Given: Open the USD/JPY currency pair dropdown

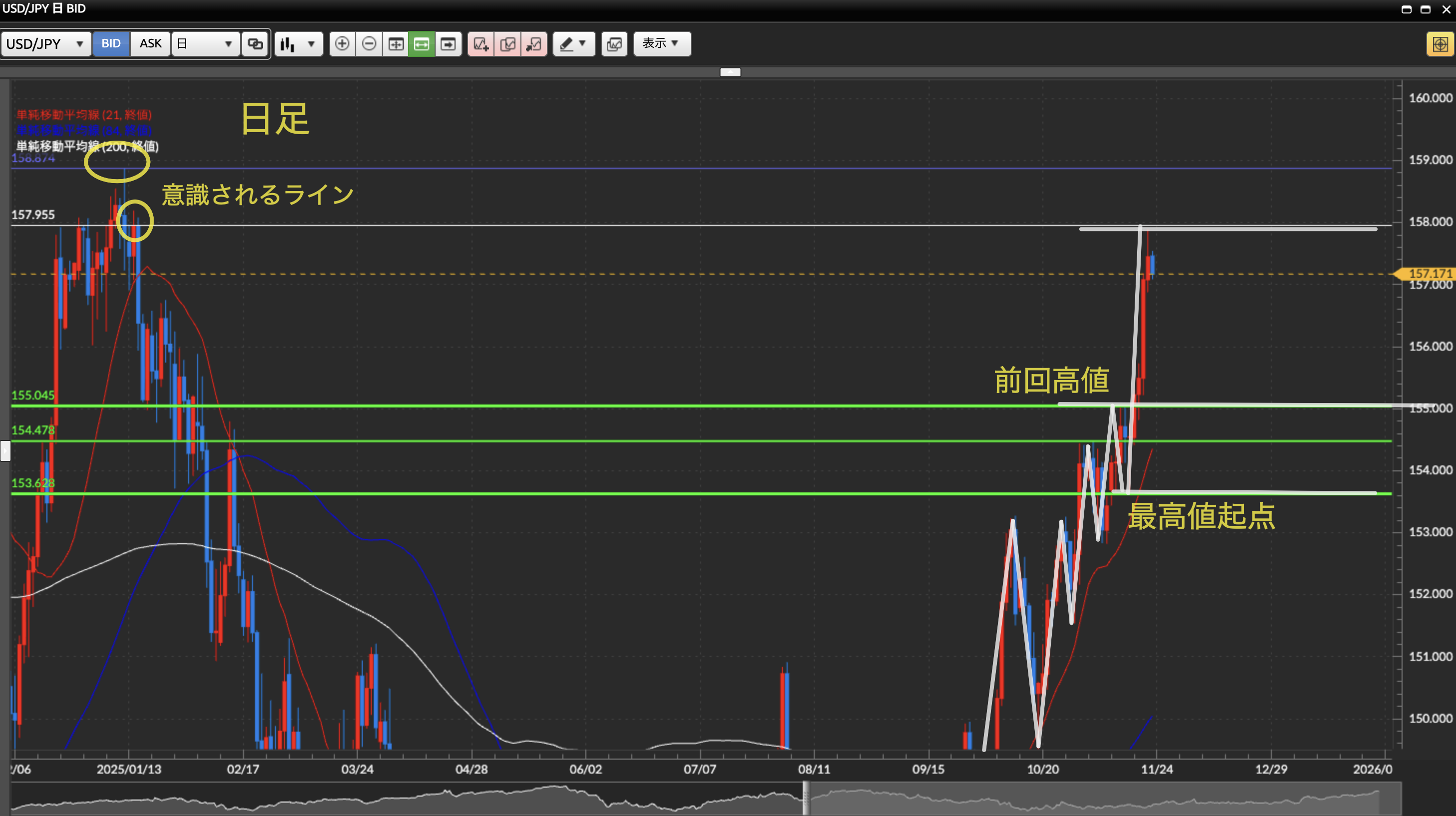Looking at the screenshot, I should [x=45, y=43].
